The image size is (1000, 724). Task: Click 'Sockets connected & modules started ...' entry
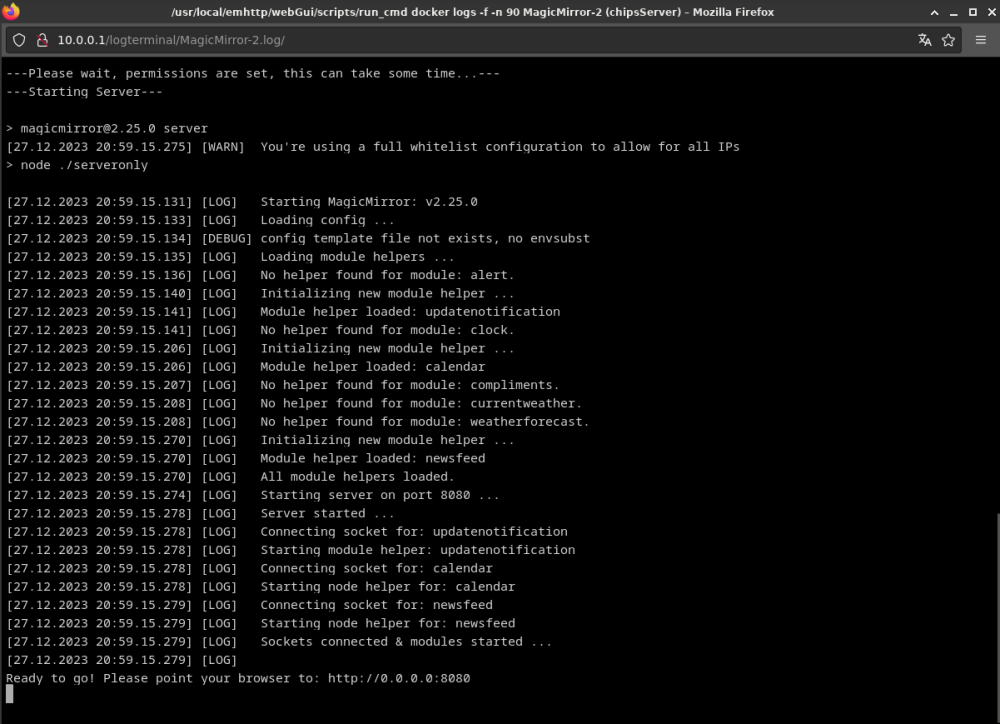point(406,642)
